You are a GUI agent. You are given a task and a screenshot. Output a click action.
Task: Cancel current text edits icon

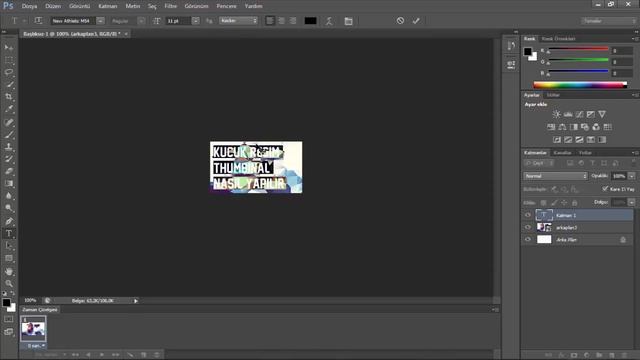[x=400, y=20]
